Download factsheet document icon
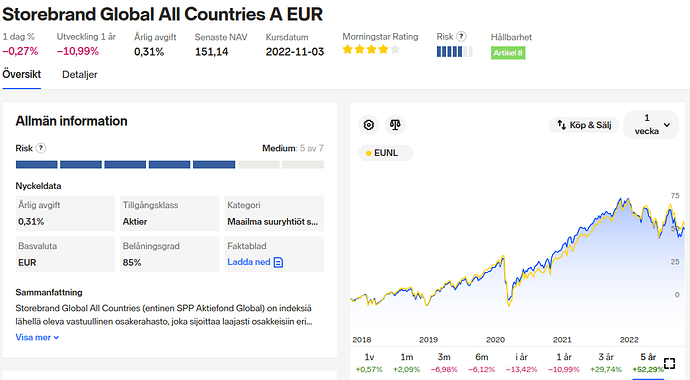The image size is (690, 380). [278, 263]
